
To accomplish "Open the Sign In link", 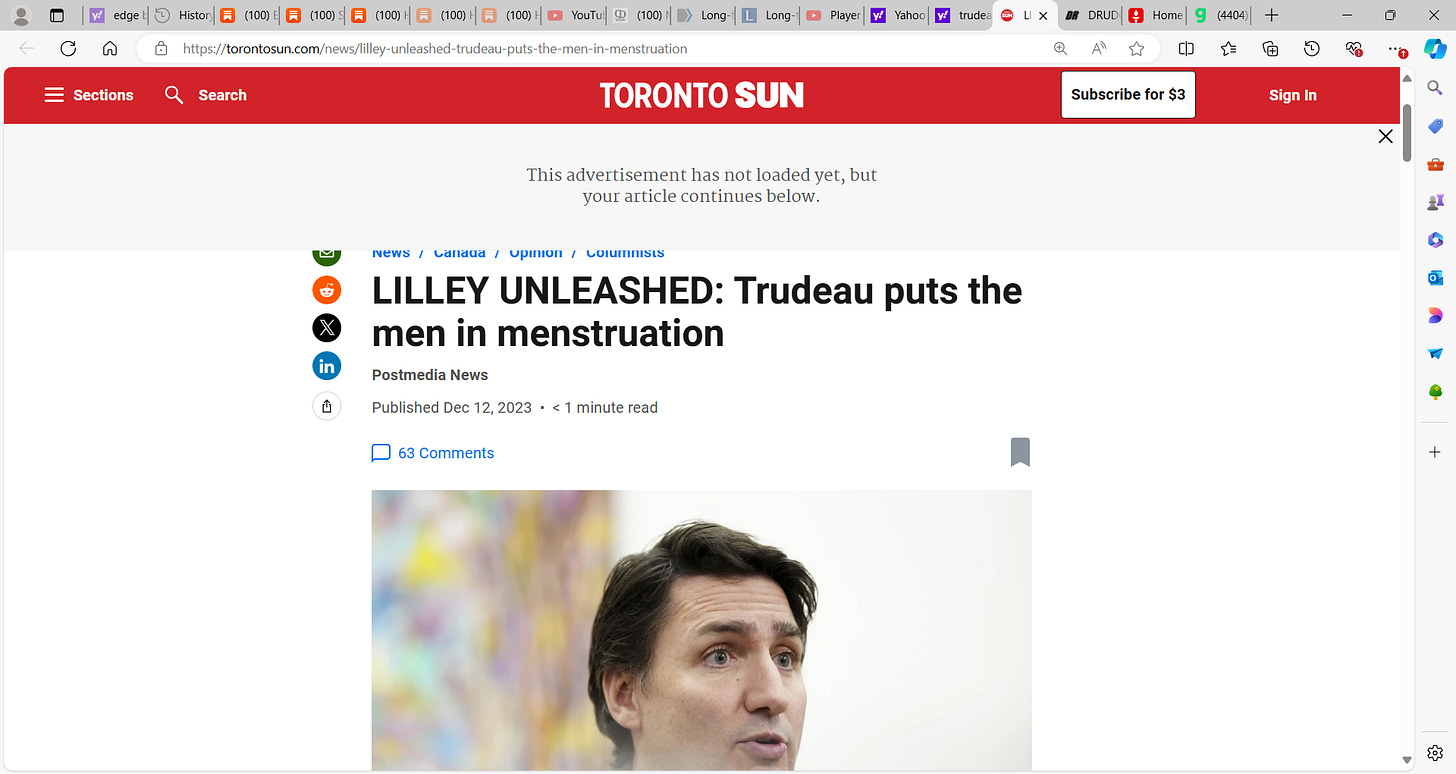I will [x=1293, y=95].
